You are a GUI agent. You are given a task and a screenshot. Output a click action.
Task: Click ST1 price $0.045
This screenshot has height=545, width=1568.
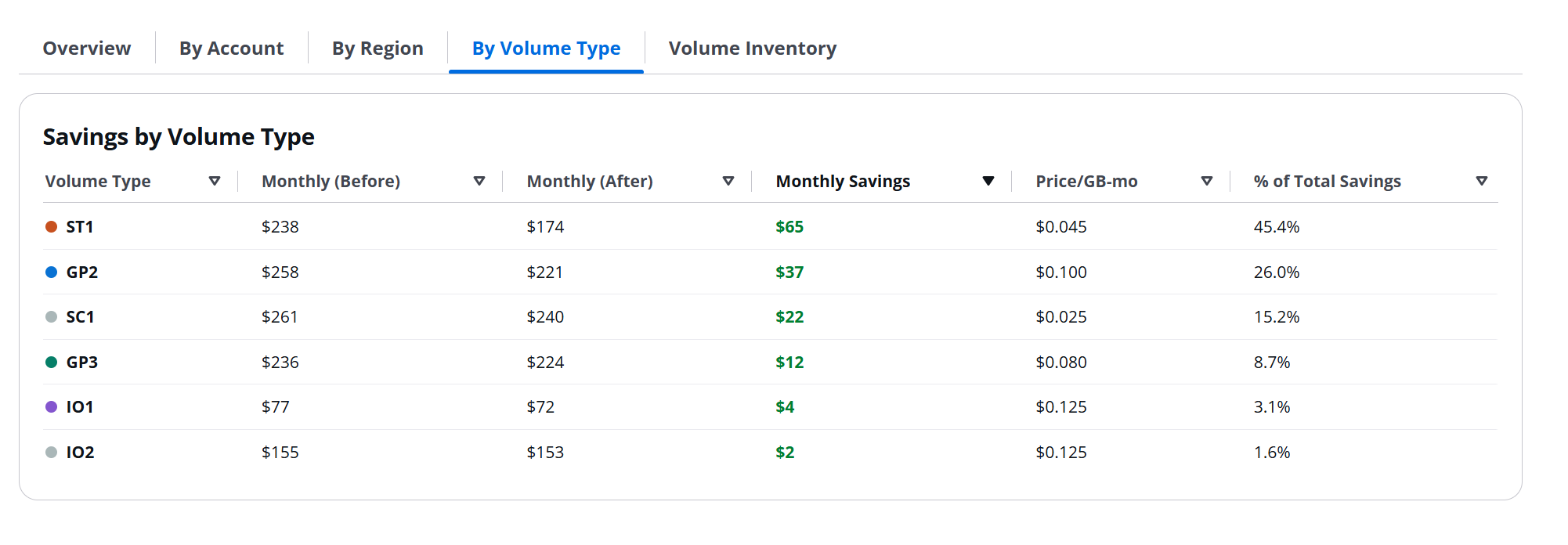1061,227
